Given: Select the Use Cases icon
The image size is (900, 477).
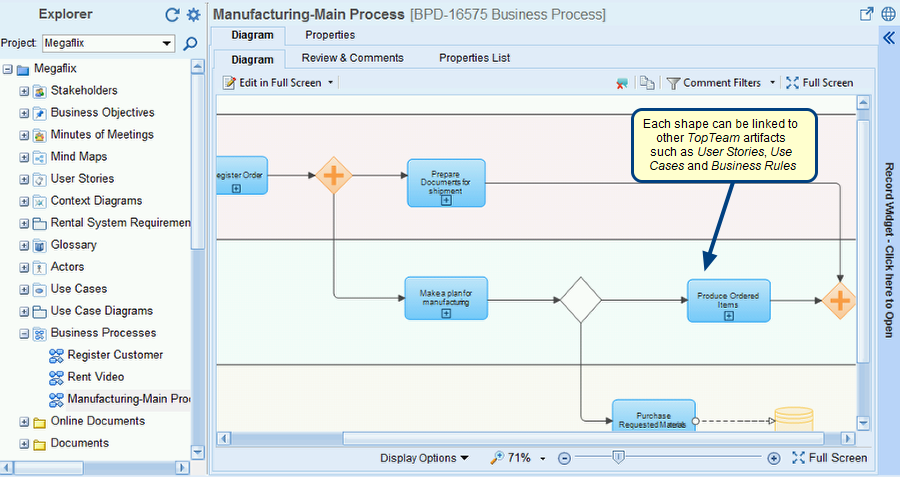Looking at the screenshot, I should tap(40, 290).
